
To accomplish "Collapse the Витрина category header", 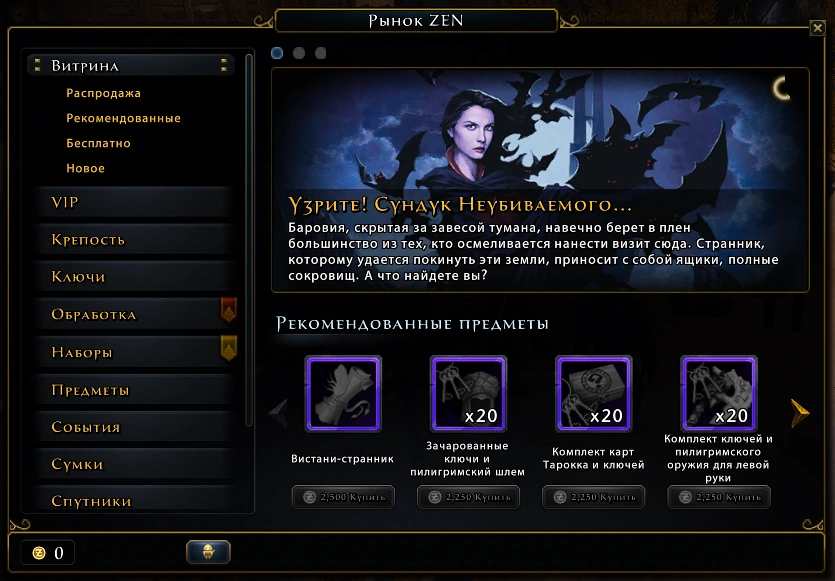I will 131,66.
